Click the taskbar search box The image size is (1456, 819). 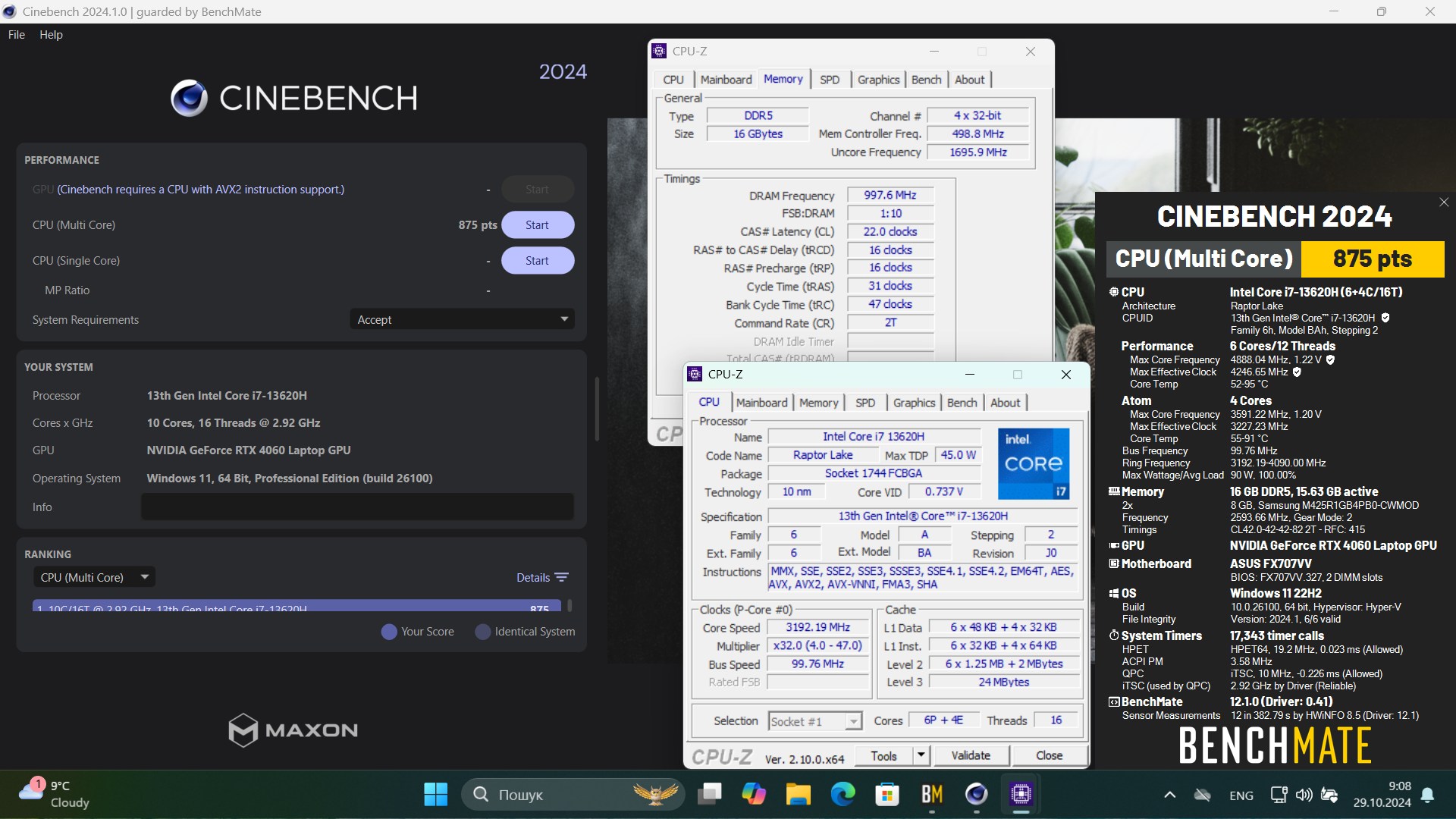[573, 795]
